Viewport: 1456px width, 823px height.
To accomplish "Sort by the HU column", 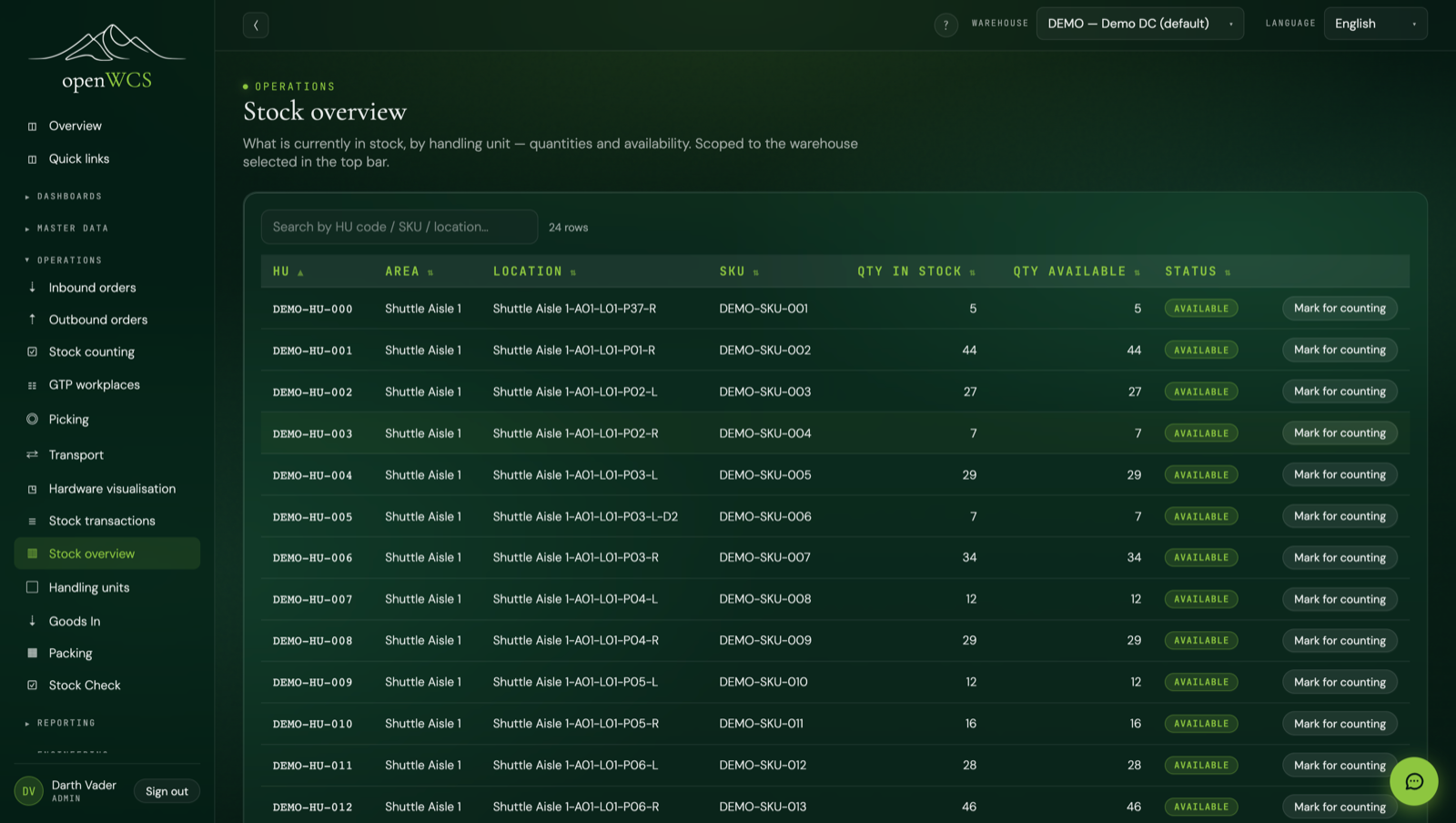I will 288,271.
